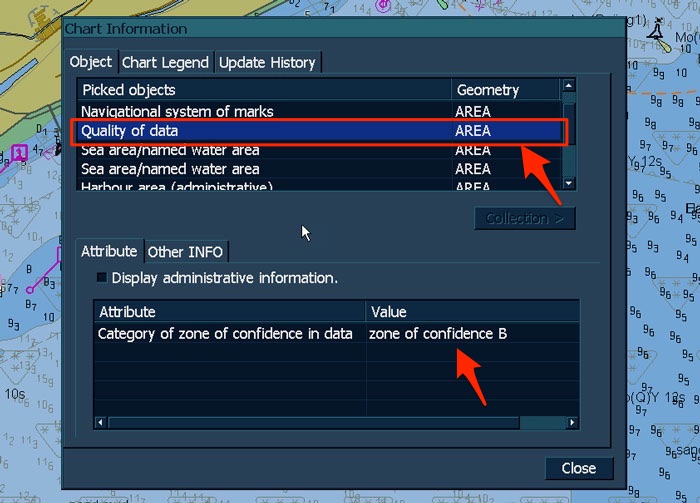
Task: Open the Update History tab
Action: [x=267, y=62]
